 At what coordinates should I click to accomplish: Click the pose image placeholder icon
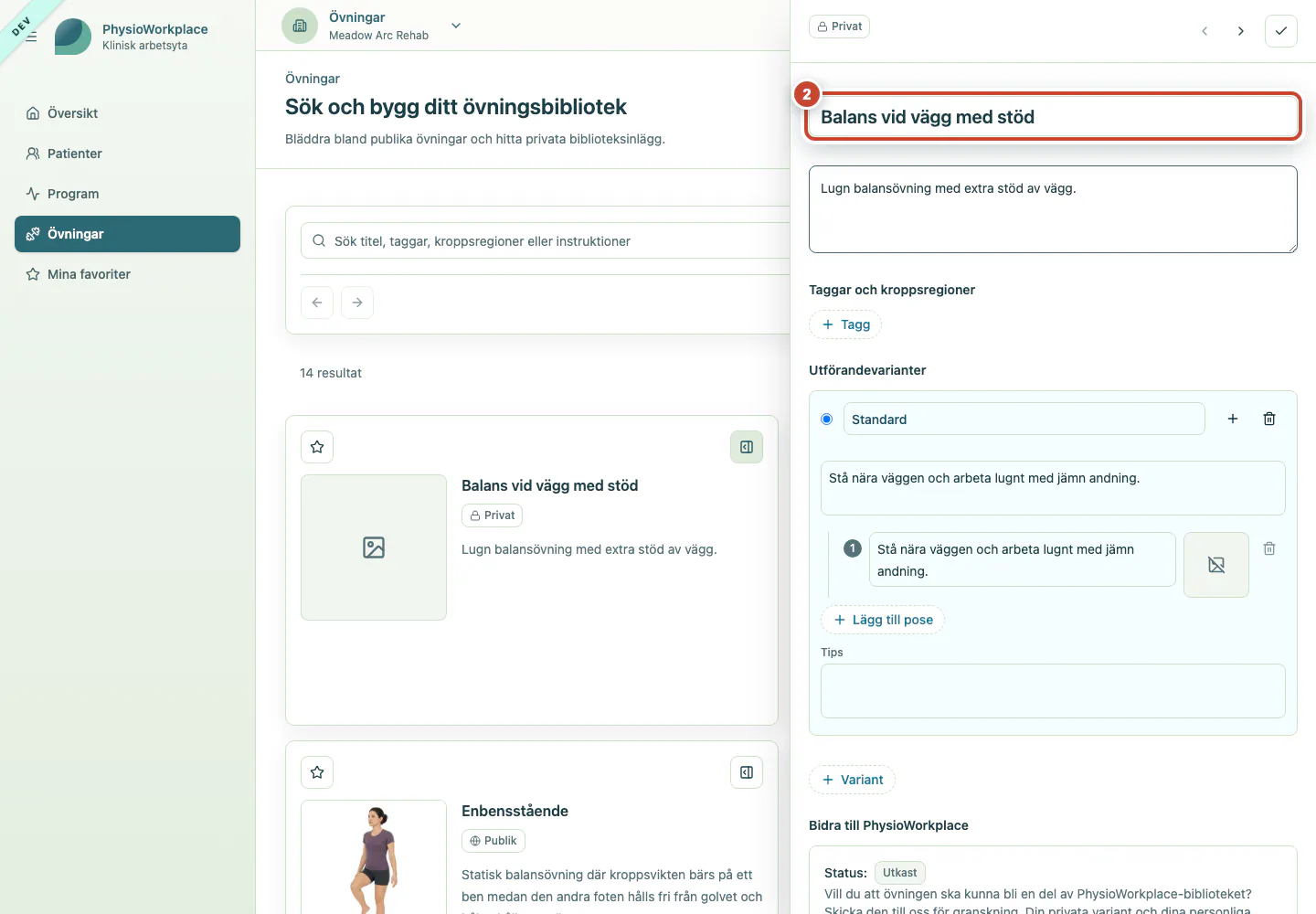[x=1216, y=565]
